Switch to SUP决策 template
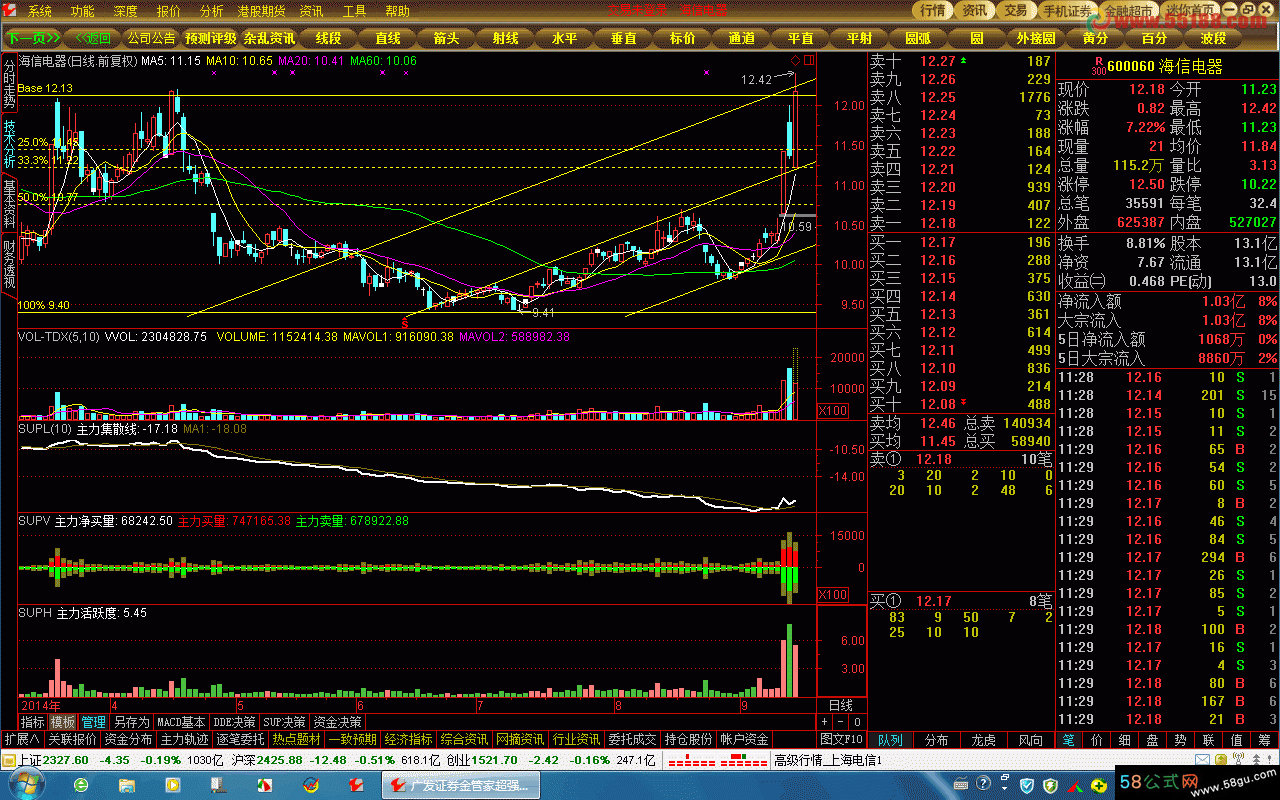1280x800 pixels. tap(285, 721)
